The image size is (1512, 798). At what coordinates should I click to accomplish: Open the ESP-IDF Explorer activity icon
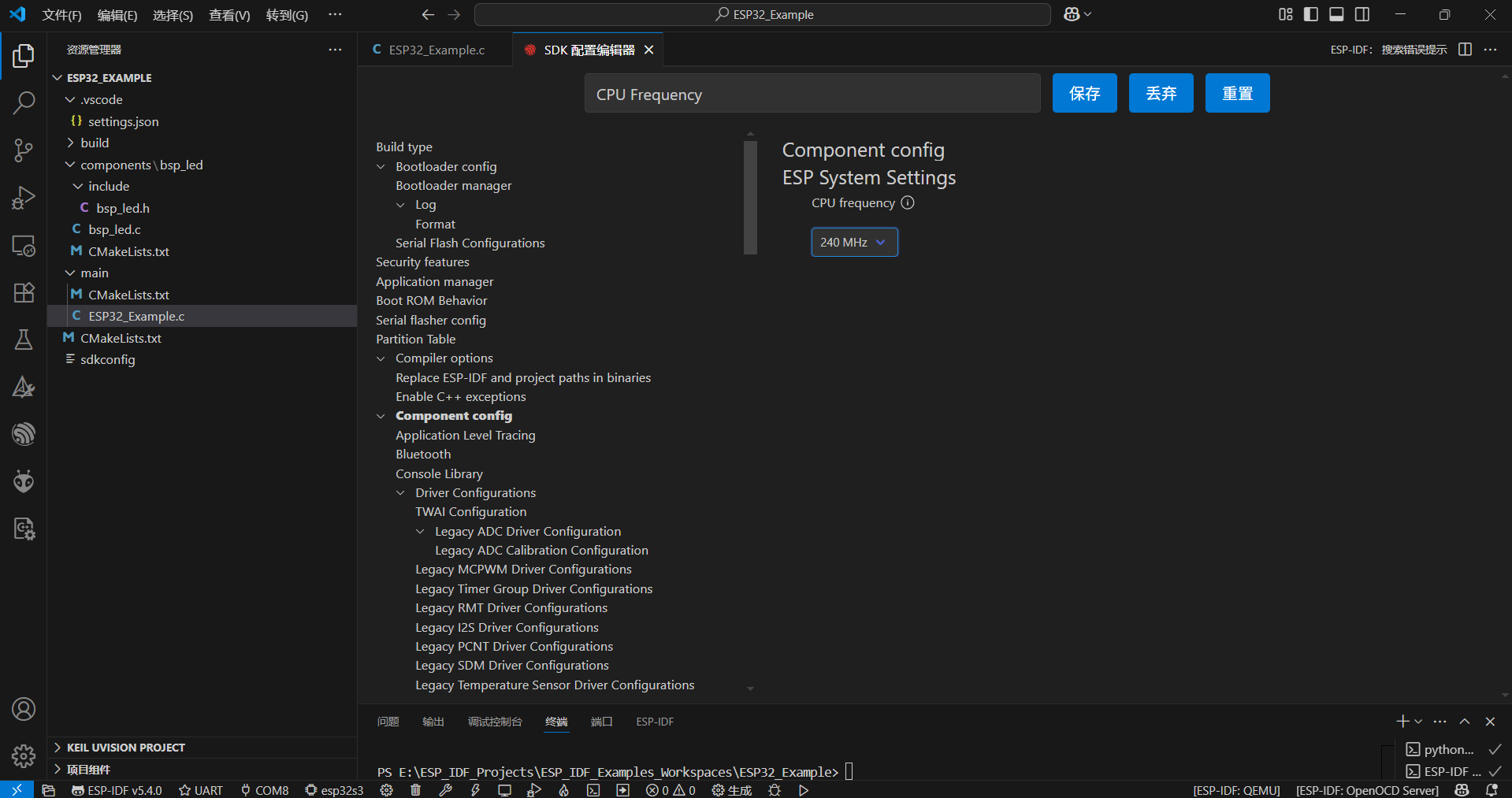tap(24, 434)
